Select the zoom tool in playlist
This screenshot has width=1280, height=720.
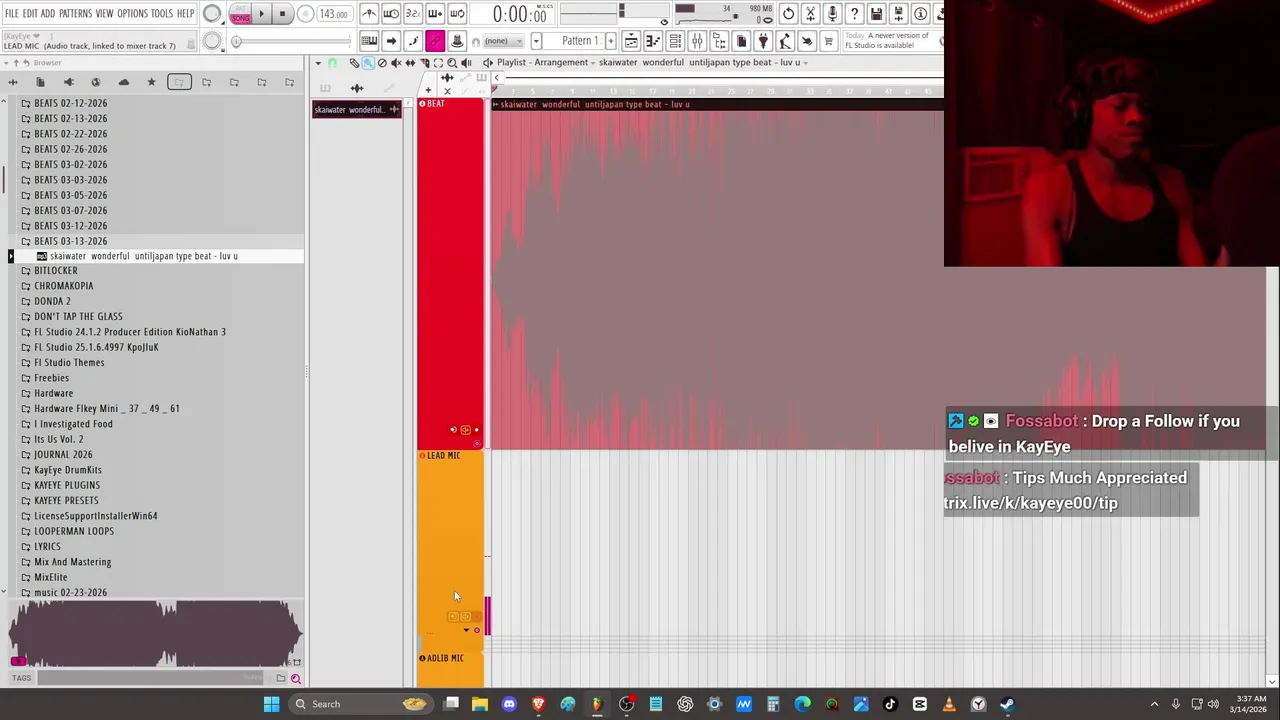(452, 62)
